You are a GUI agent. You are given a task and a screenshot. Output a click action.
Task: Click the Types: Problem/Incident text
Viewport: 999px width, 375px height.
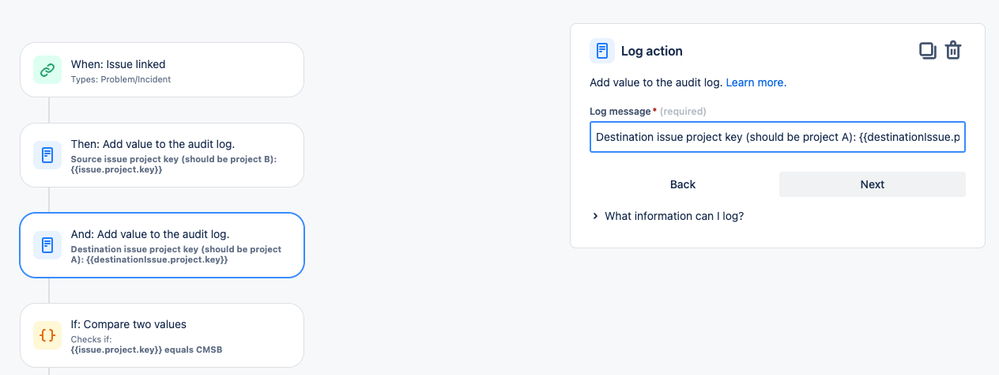pos(120,80)
